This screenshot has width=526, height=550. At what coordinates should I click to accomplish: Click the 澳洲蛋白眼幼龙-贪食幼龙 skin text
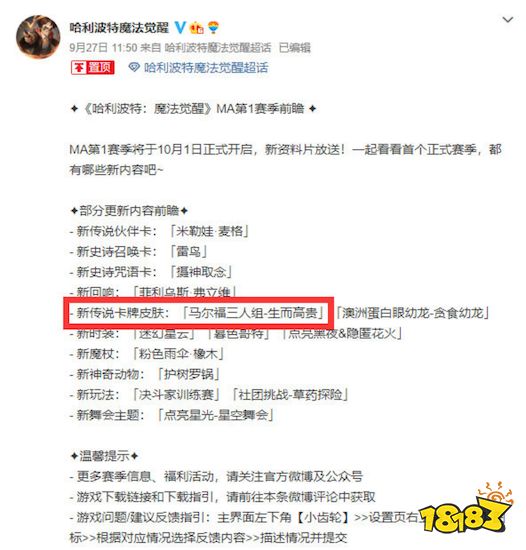(413, 313)
